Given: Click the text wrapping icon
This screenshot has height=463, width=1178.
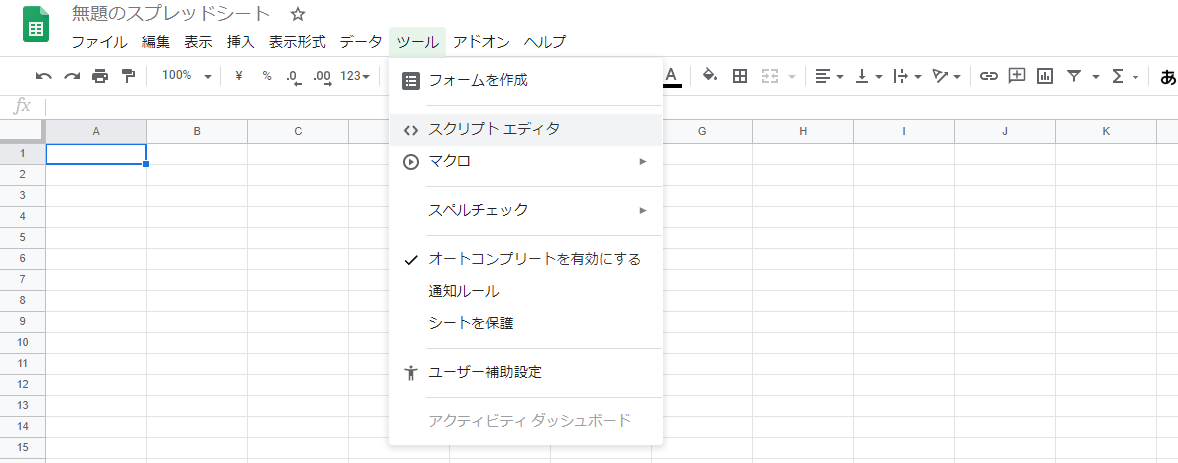Looking at the screenshot, I should click(901, 76).
